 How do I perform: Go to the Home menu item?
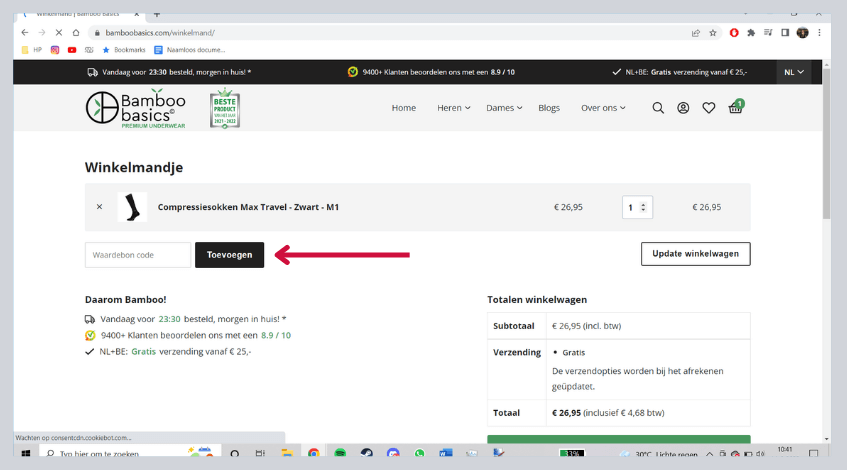click(403, 108)
